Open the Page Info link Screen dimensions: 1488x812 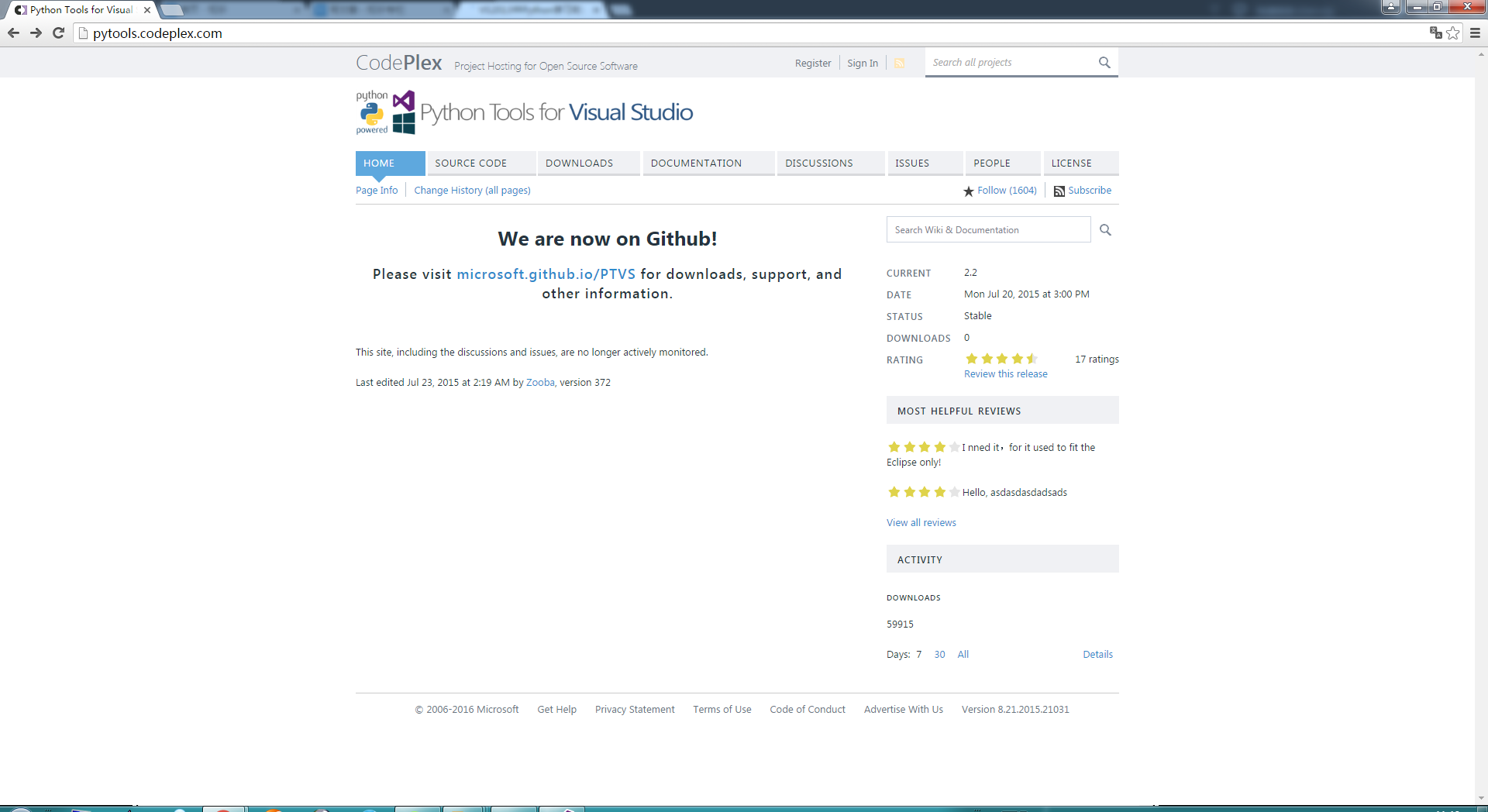(377, 191)
